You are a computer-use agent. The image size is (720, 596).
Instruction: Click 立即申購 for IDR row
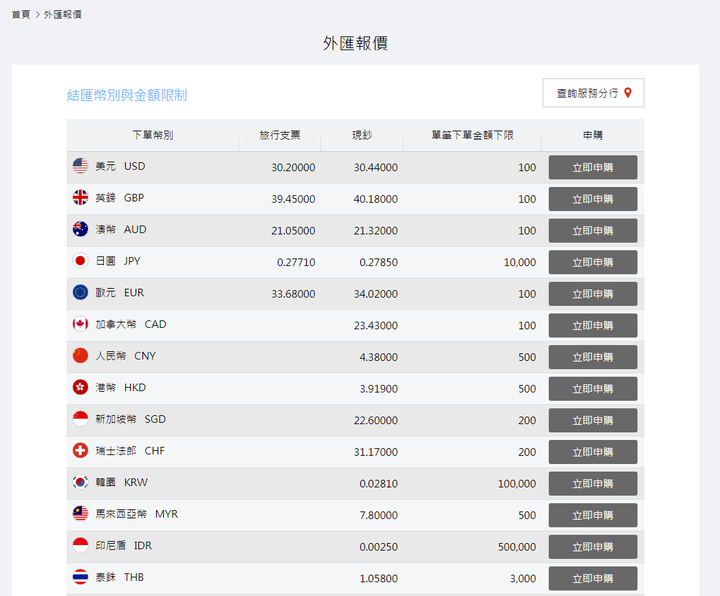click(x=593, y=547)
